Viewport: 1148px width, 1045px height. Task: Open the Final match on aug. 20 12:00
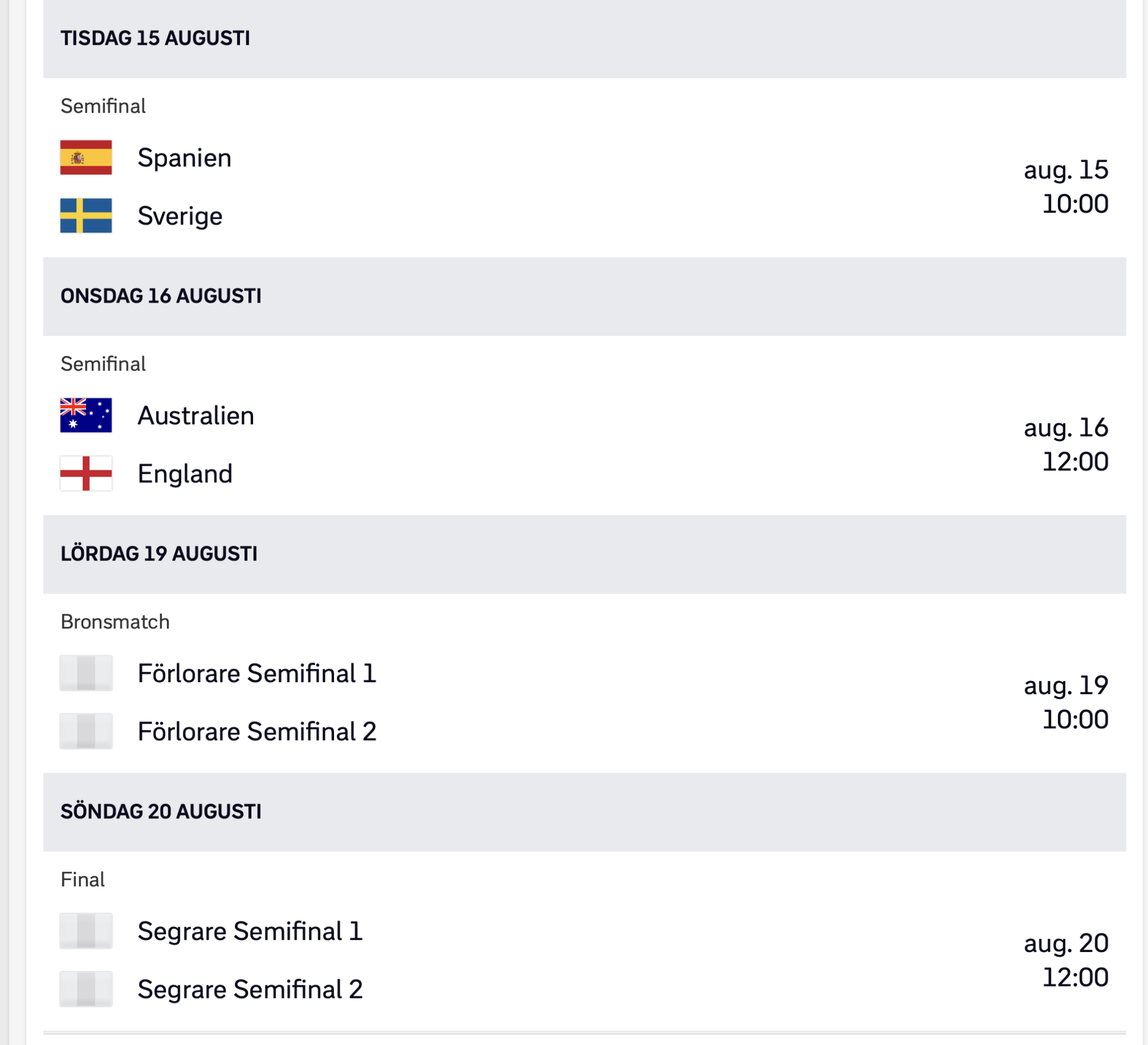1065,960
